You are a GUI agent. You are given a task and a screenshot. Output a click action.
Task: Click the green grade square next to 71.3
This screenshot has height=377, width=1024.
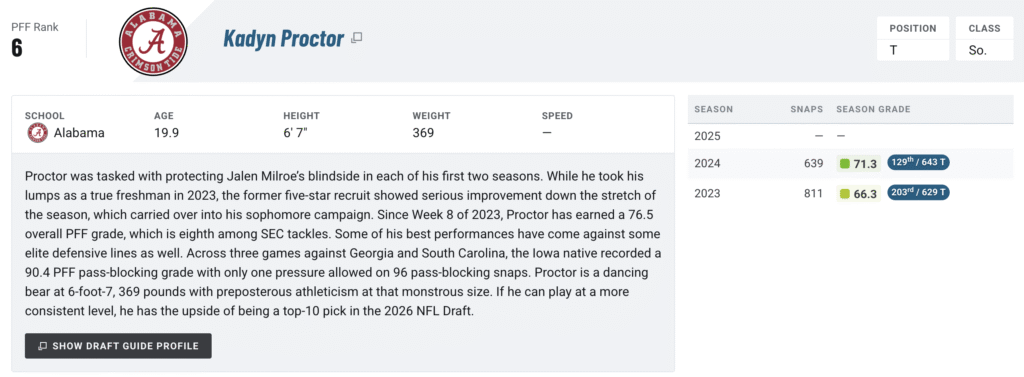844,163
